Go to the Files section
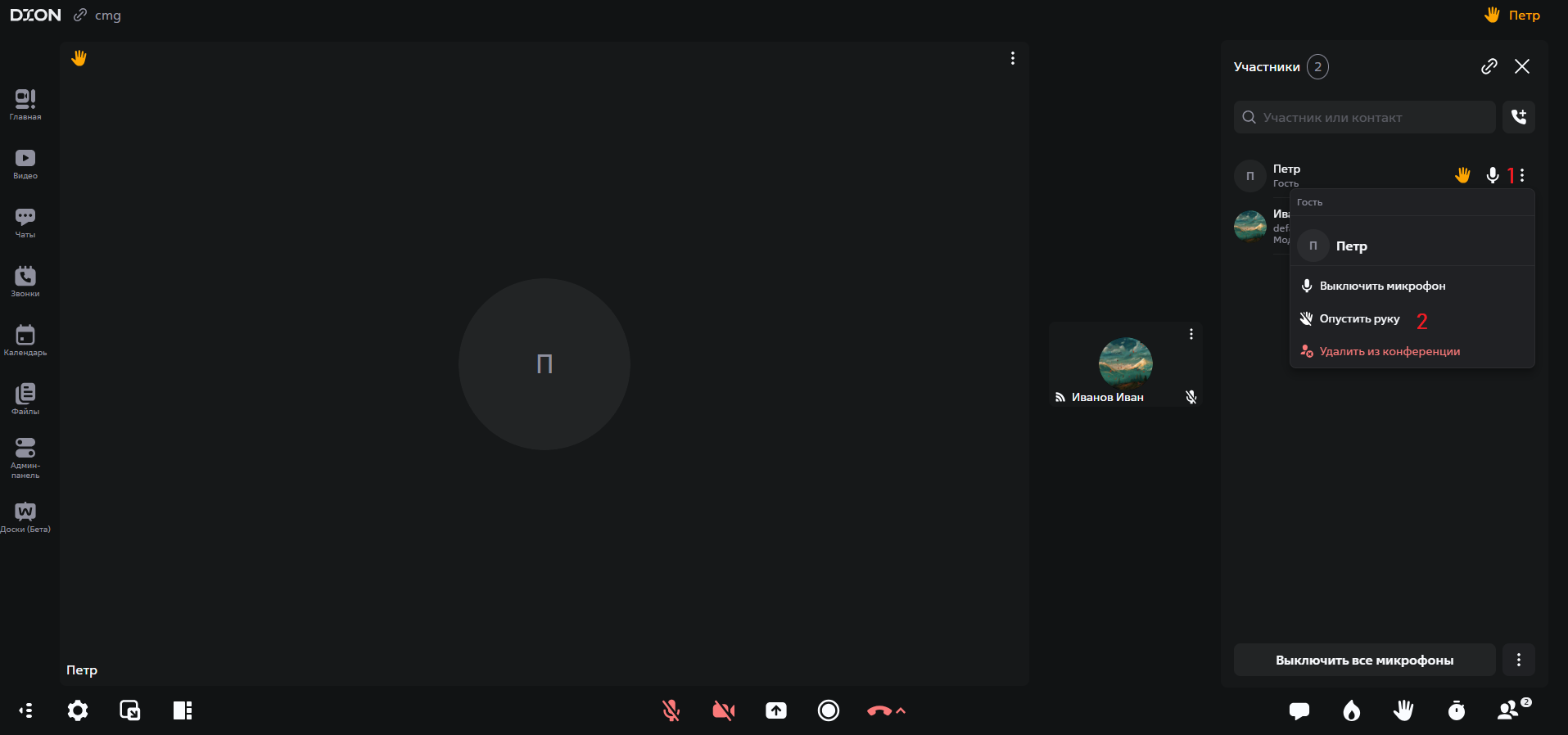Image resolution: width=1568 pixels, height=735 pixels. 25,399
